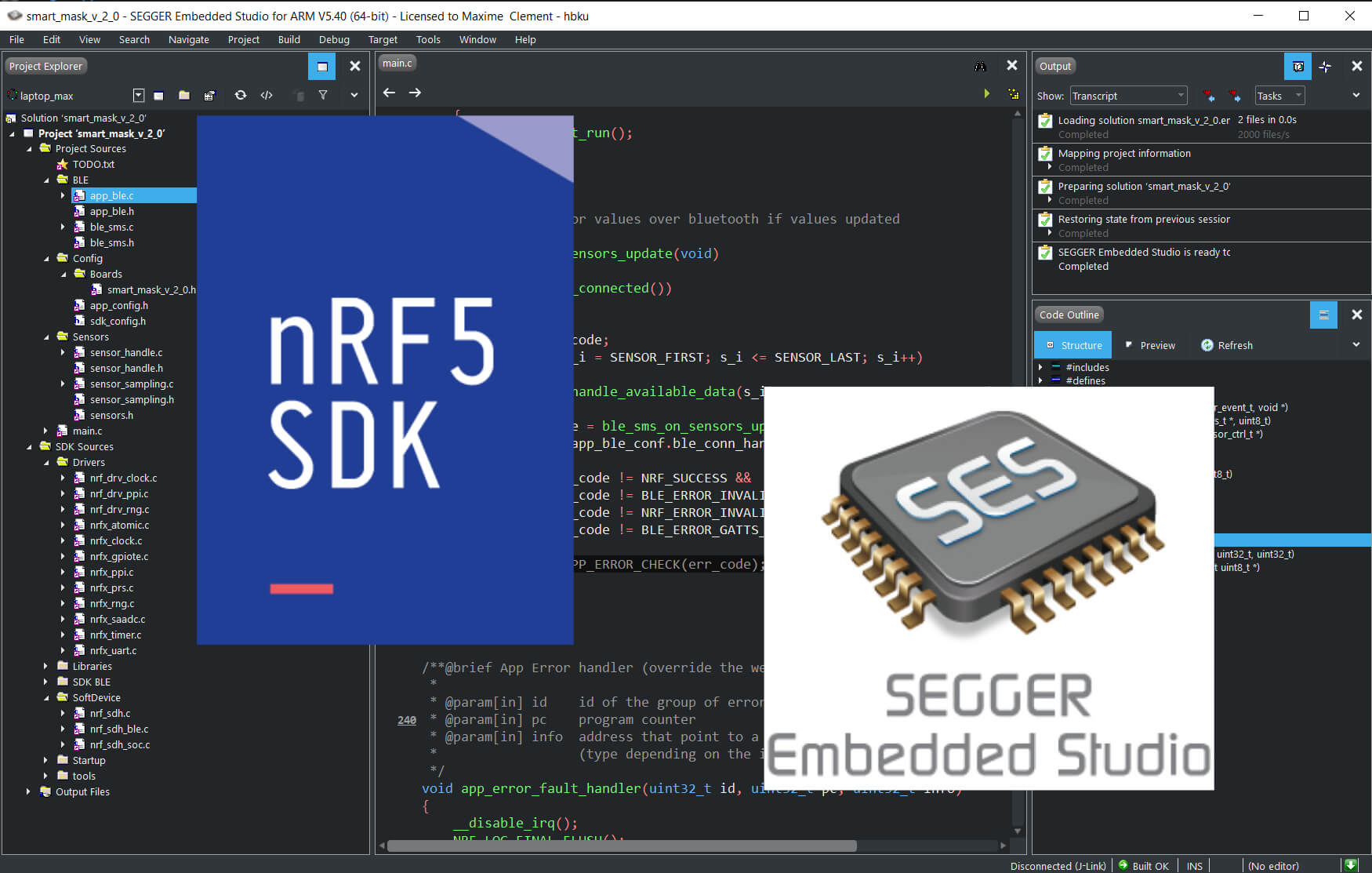Select Preview view in Code Outline
This screenshot has height=873, width=1372.
pos(1149,345)
